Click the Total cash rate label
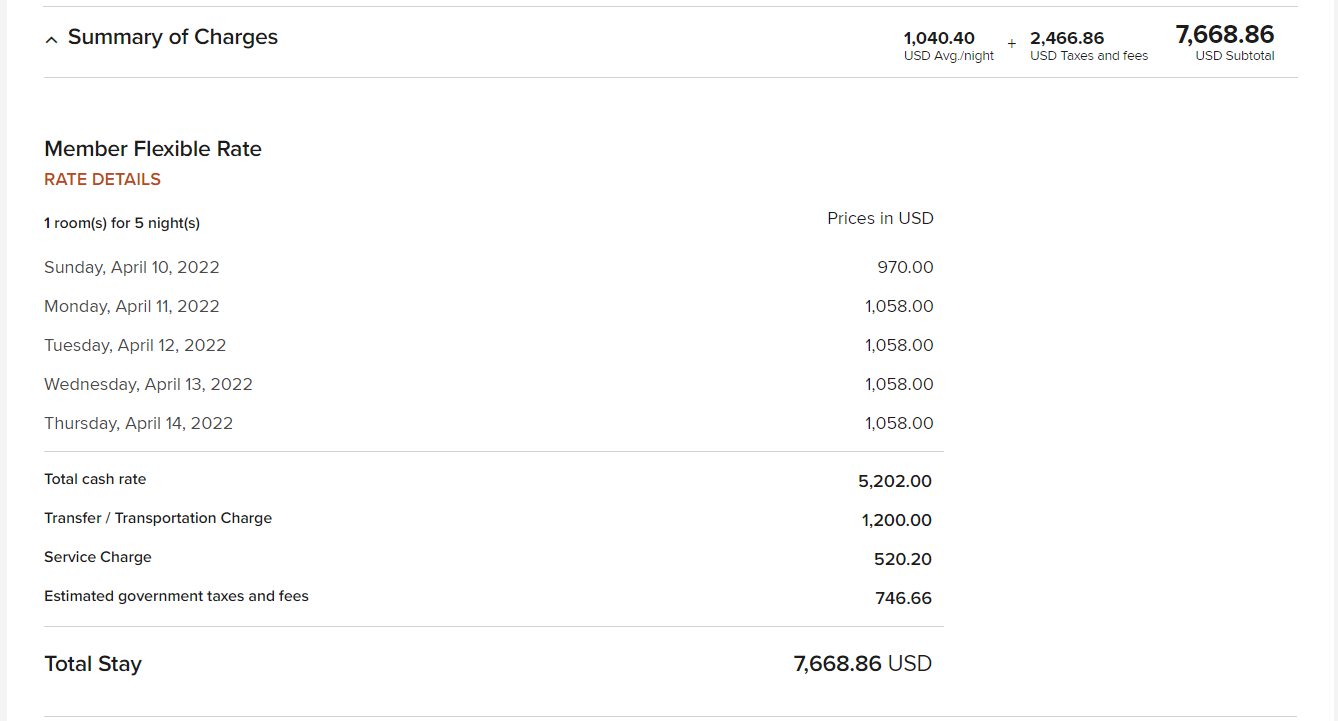The image size is (1338, 721). 95,479
